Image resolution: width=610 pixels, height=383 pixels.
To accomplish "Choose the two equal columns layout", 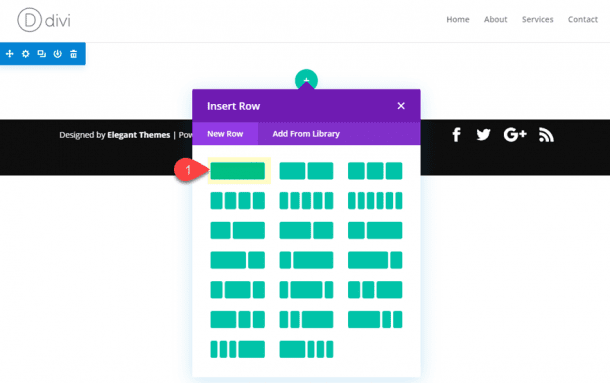I will [x=306, y=171].
